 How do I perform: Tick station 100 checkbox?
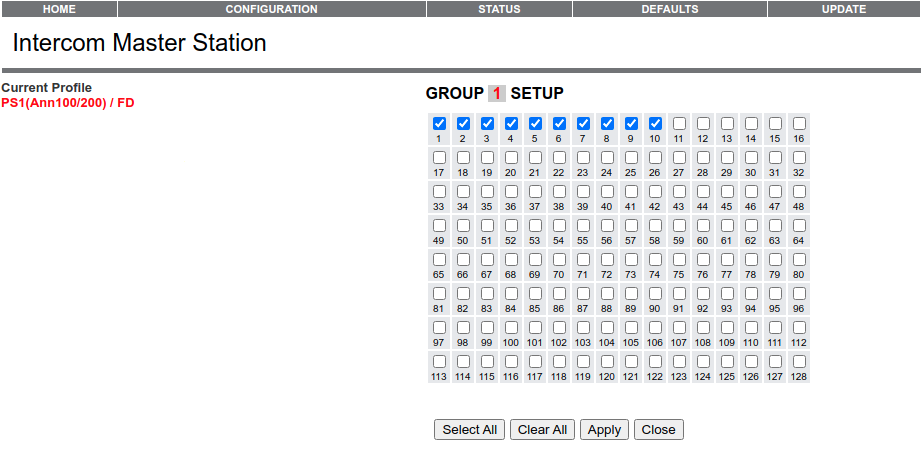click(511, 328)
